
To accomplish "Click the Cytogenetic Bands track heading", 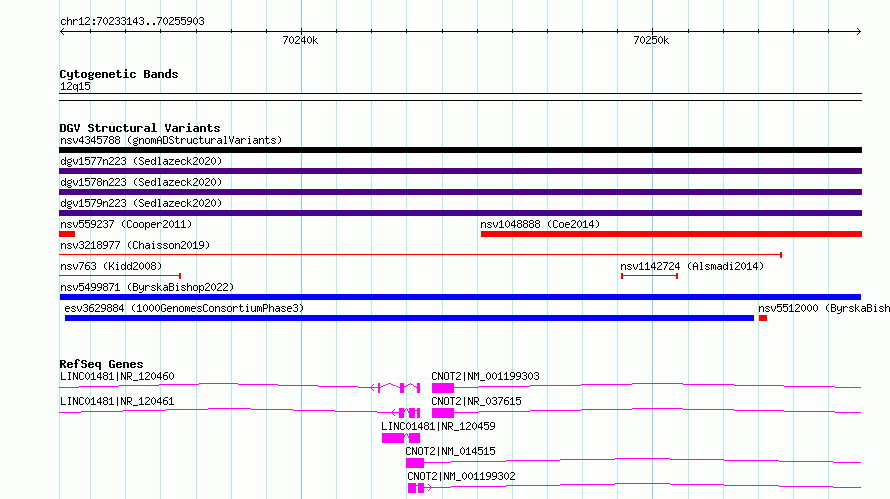I will [x=119, y=74].
